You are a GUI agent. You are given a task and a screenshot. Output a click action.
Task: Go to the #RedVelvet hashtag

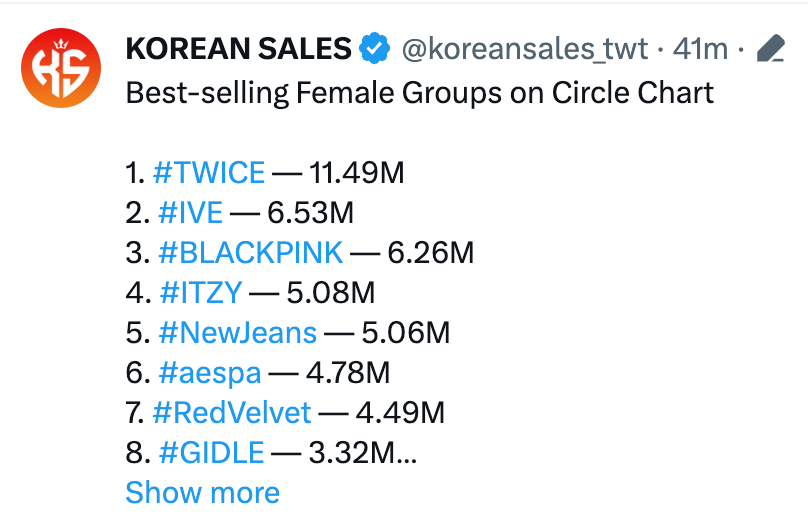click(x=234, y=413)
